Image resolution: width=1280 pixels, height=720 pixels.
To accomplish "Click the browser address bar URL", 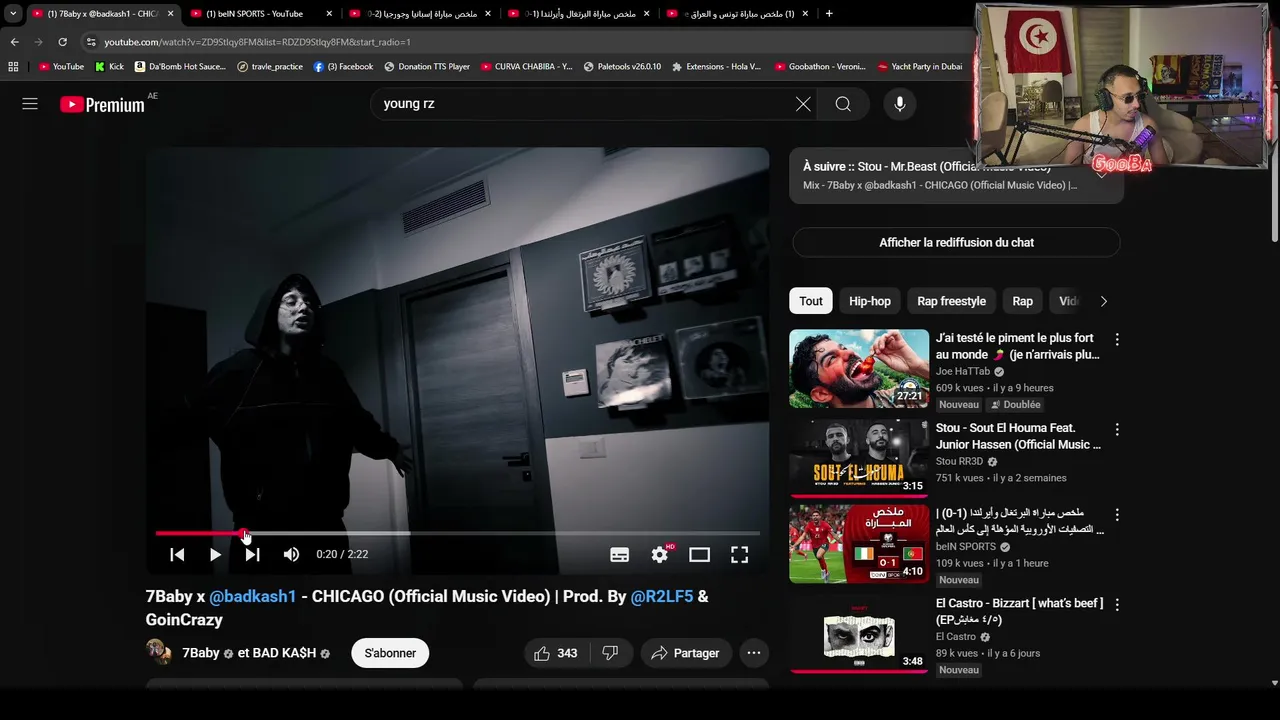I will [x=257, y=42].
